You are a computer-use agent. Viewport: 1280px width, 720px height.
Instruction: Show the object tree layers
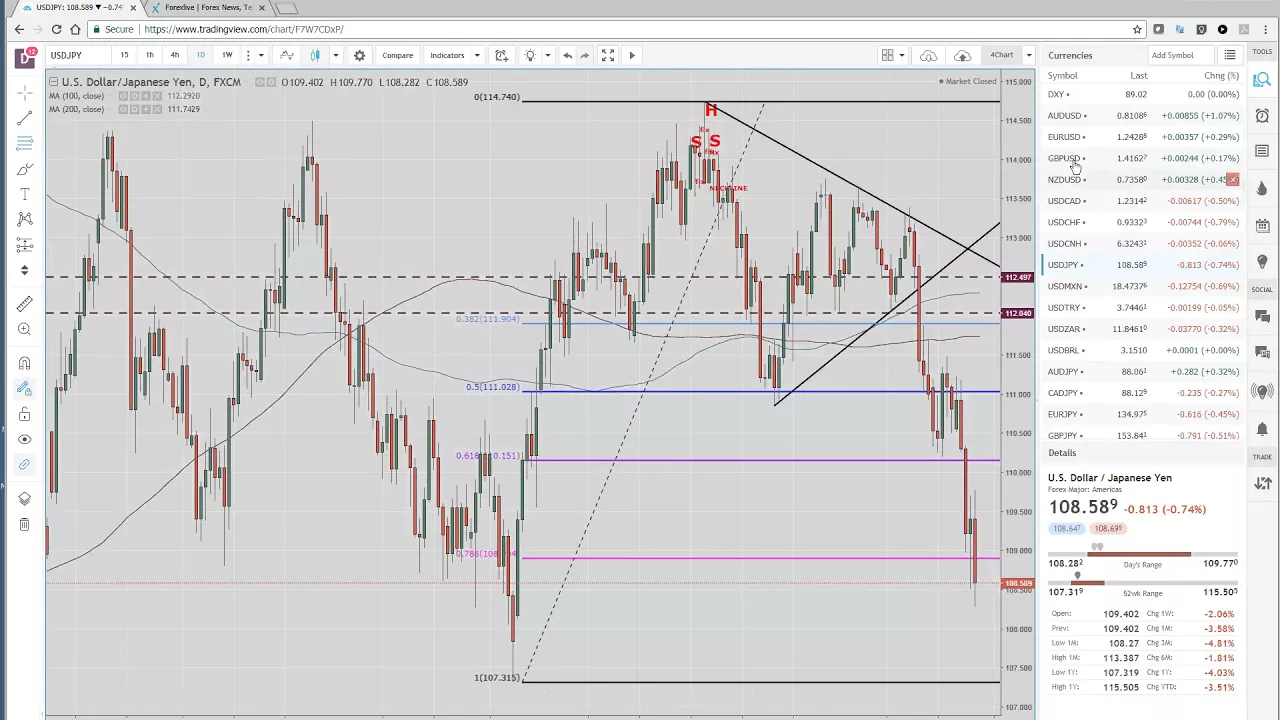pos(25,498)
